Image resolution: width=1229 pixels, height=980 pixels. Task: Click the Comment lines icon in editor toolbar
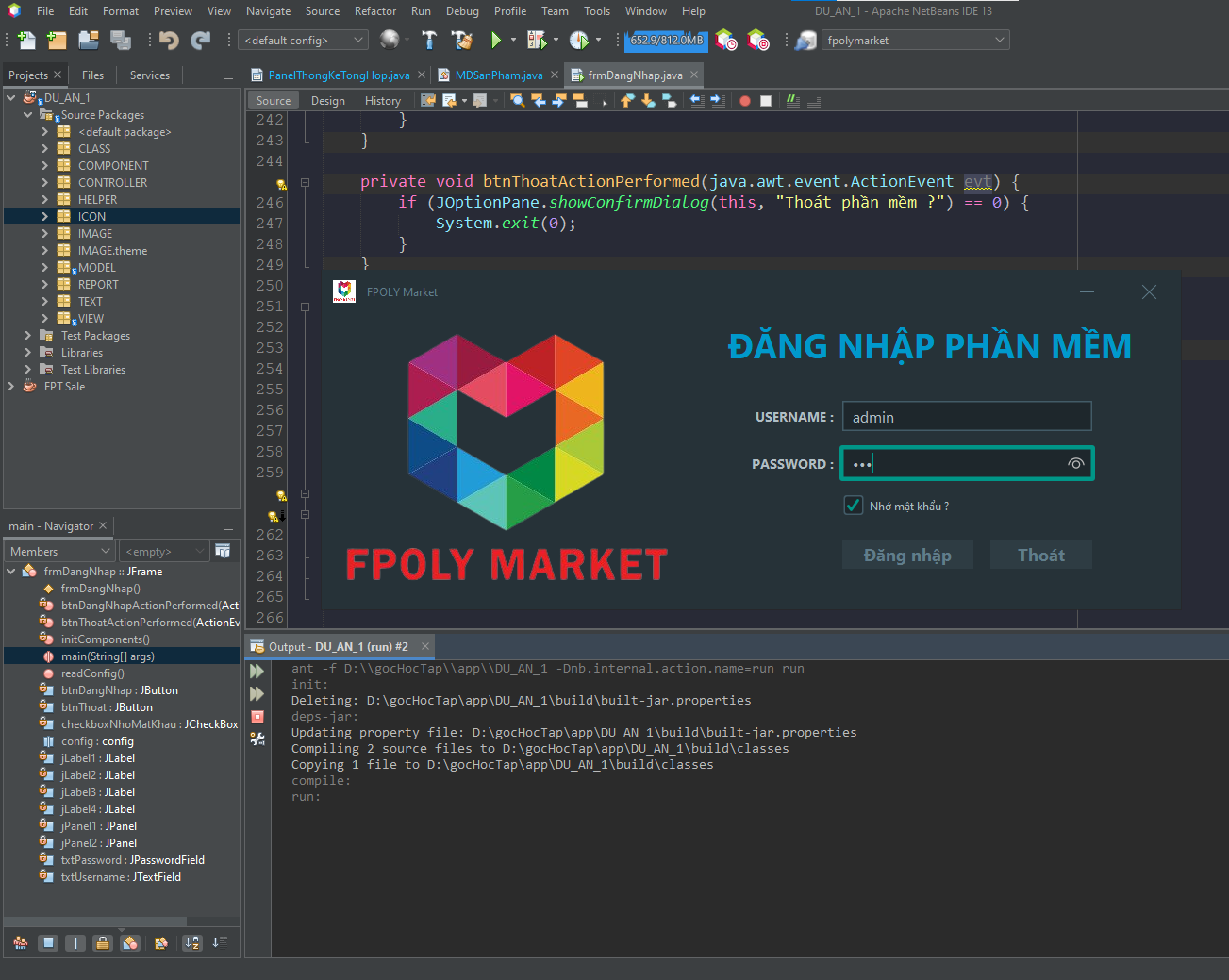point(793,100)
